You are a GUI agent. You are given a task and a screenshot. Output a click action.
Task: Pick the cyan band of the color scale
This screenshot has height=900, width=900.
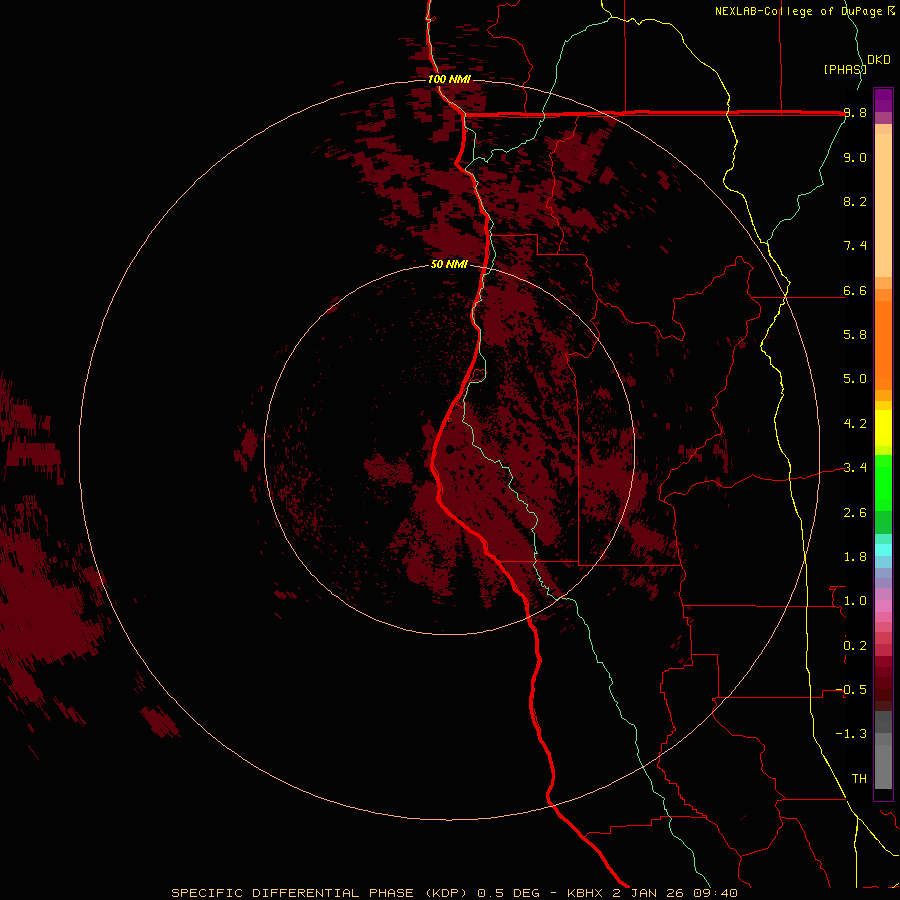(x=883, y=549)
